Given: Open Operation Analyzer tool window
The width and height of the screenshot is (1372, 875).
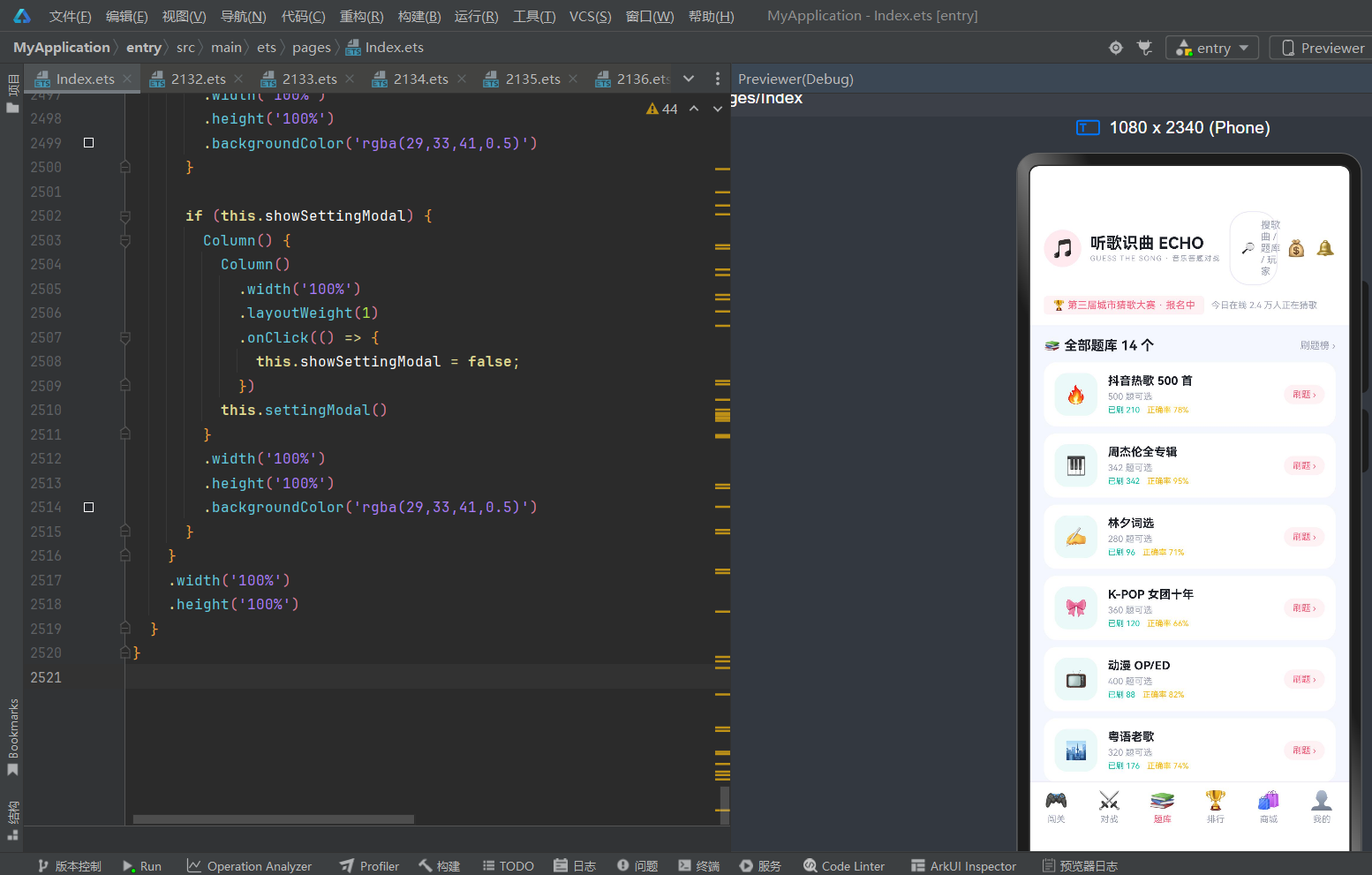Looking at the screenshot, I should point(249,866).
